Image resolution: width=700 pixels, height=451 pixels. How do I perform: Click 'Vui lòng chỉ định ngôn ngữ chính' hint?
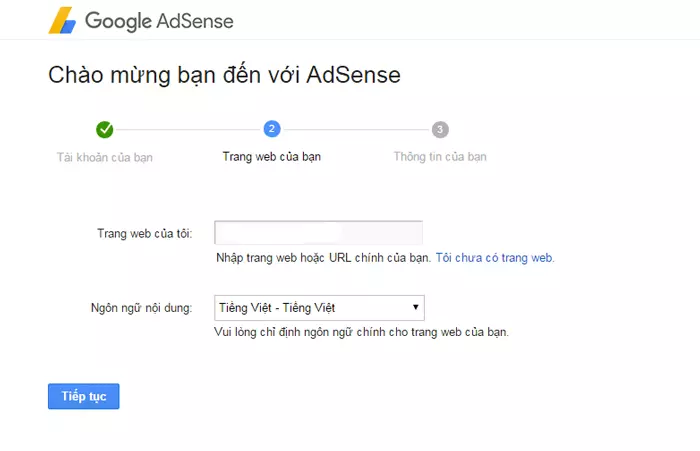click(361, 332)
